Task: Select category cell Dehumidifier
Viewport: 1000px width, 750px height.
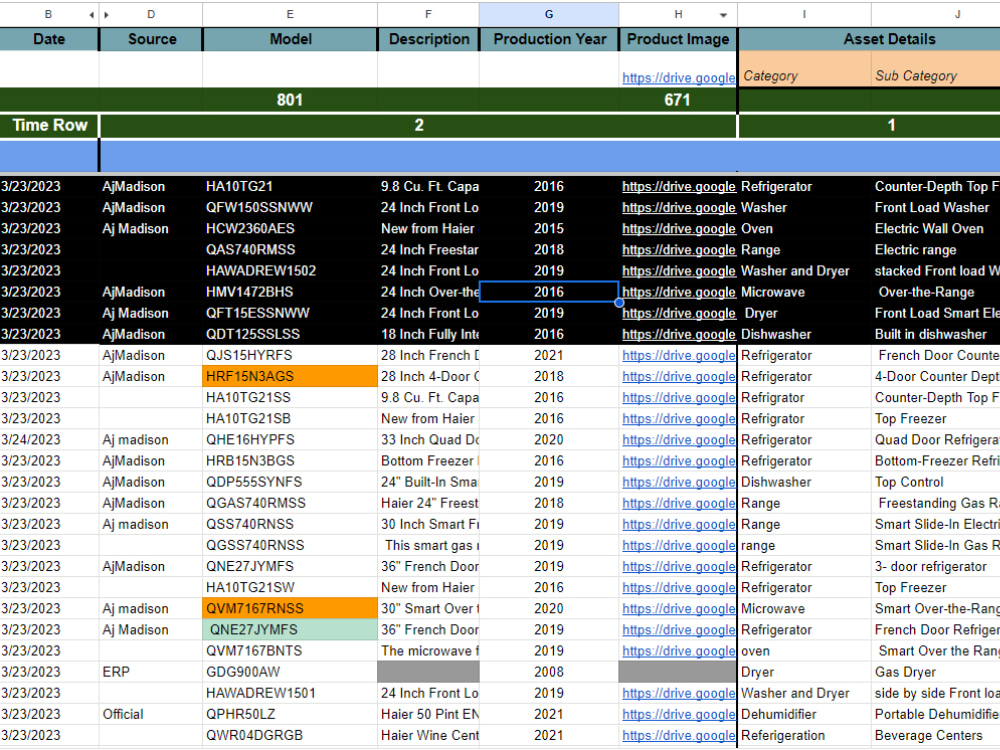Action: pos(804,714)
